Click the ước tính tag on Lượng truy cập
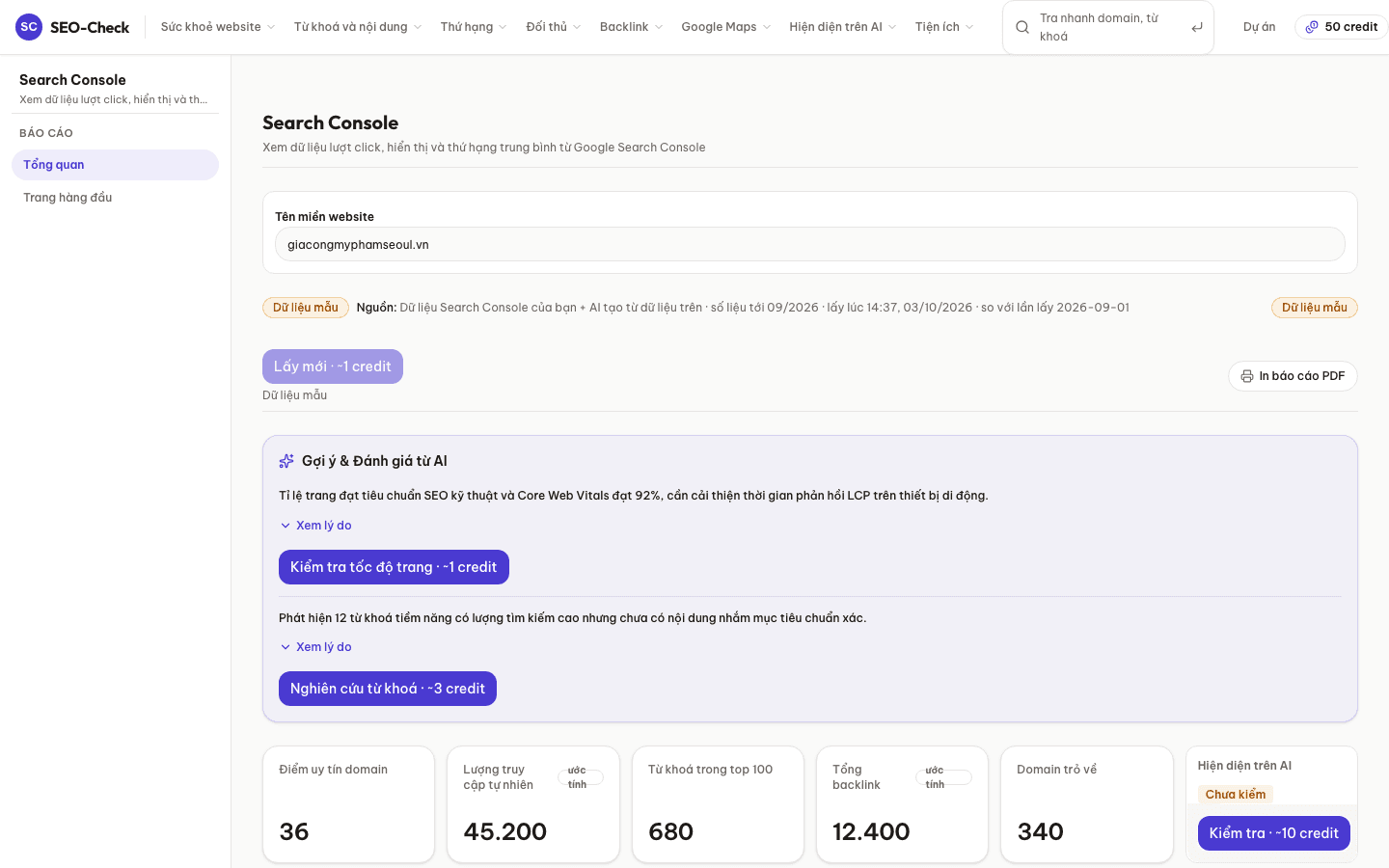This screenshot has height=868, width=1389. pyautogui.click(x=581, y=777)
